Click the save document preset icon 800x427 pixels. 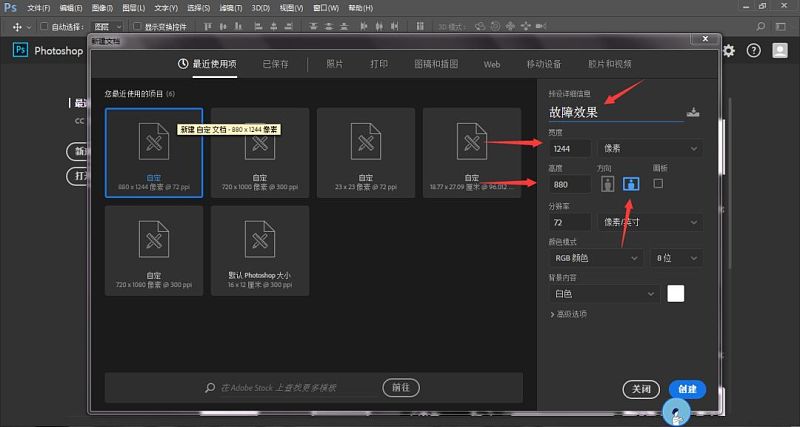click(692, 113)
